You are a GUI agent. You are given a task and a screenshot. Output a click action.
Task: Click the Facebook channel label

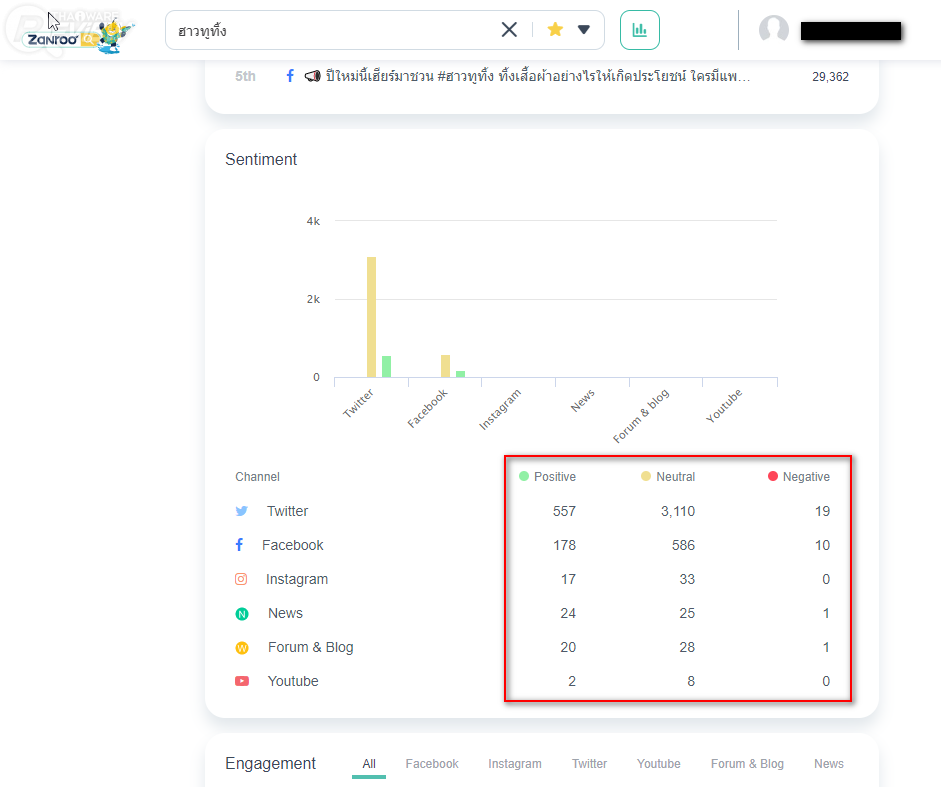tap(292, 545)
